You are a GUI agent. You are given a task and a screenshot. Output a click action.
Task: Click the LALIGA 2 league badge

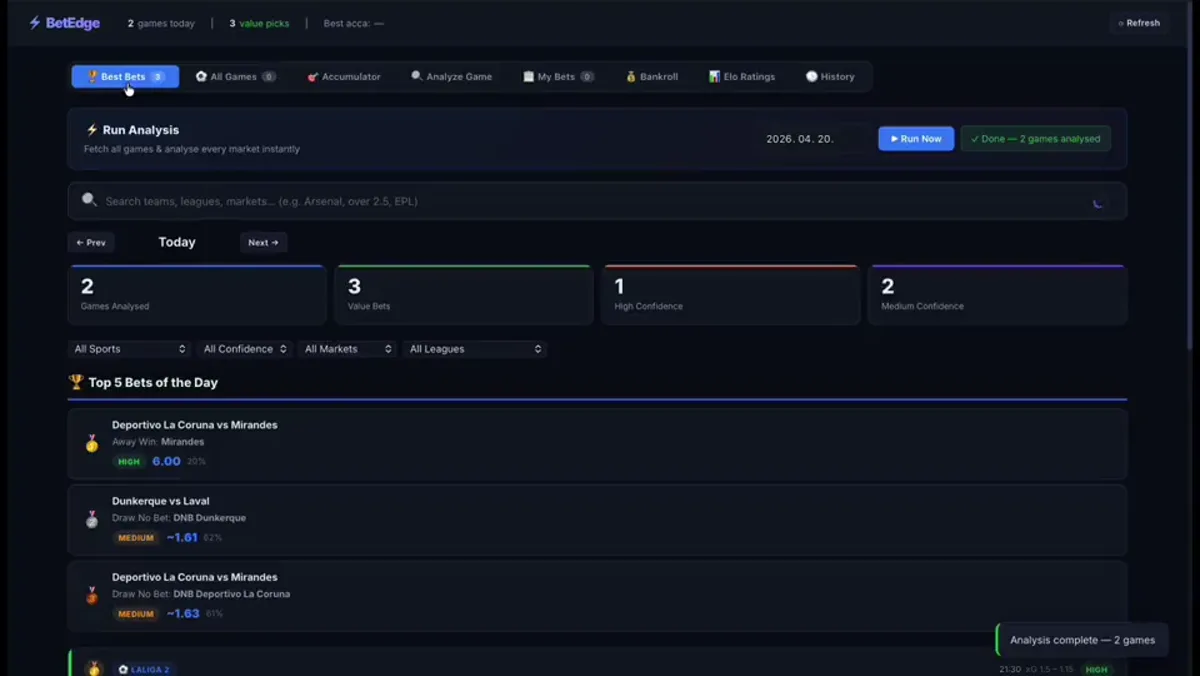pos(143,669)
